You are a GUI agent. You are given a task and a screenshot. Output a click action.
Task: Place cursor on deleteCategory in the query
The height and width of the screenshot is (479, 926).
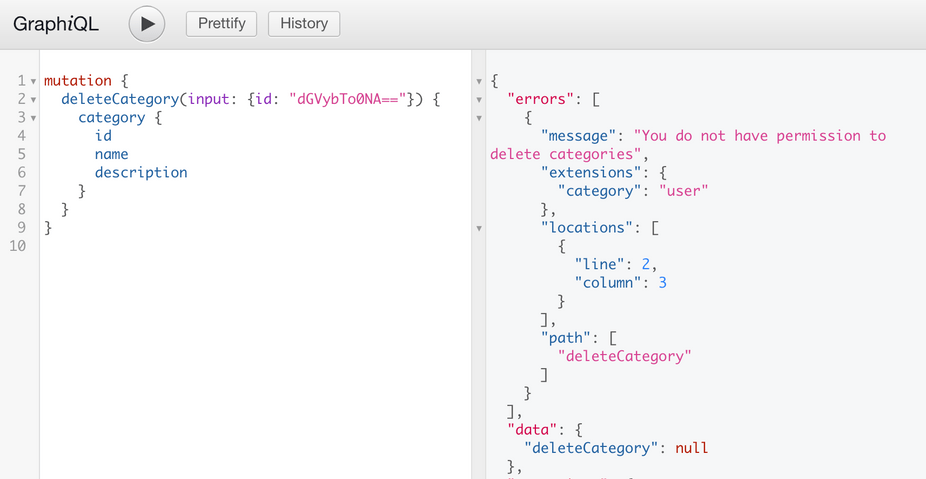(118, 99)
